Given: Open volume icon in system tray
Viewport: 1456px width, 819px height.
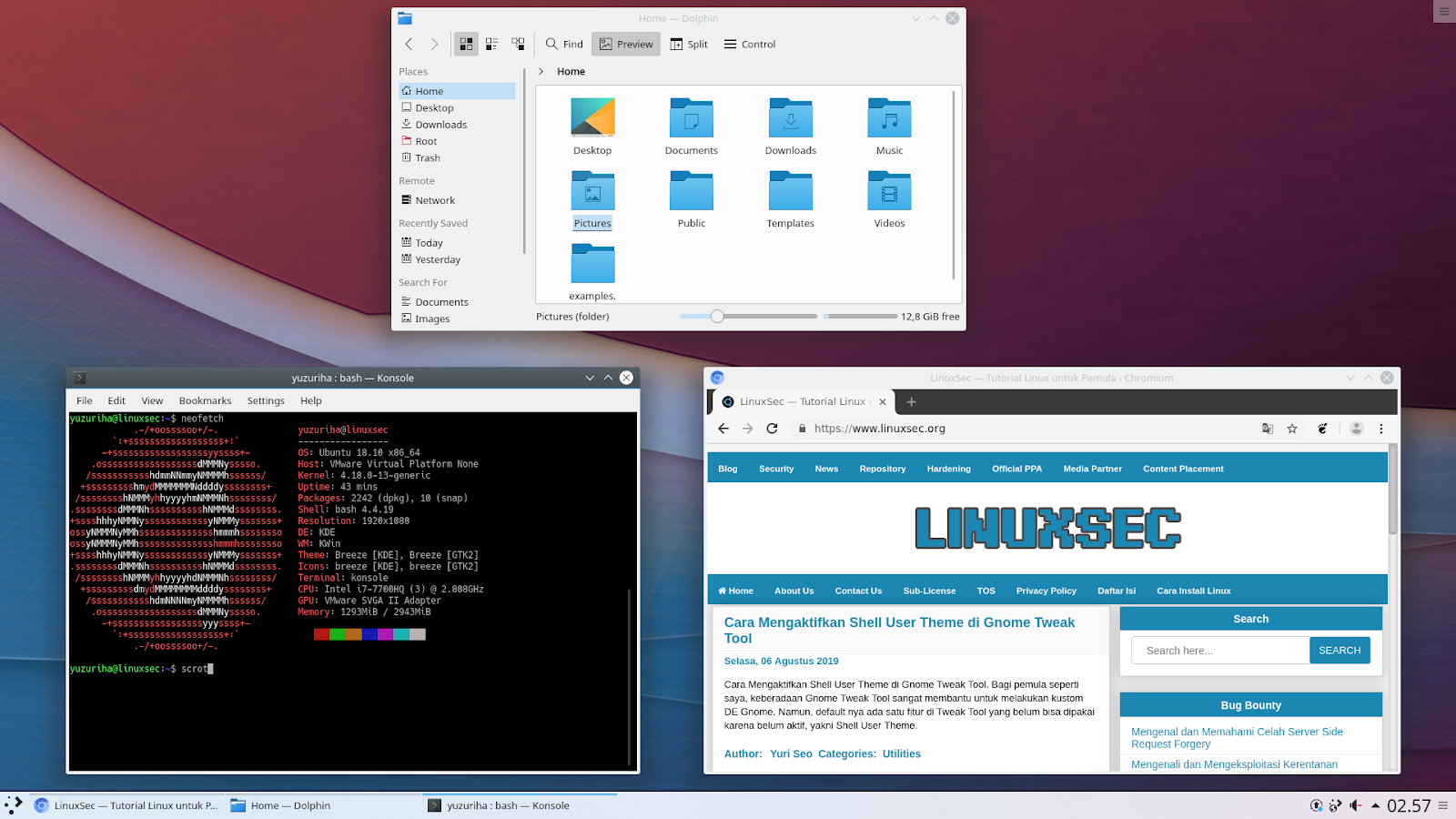Looking at the screenshot, I should click(1356, 805).
